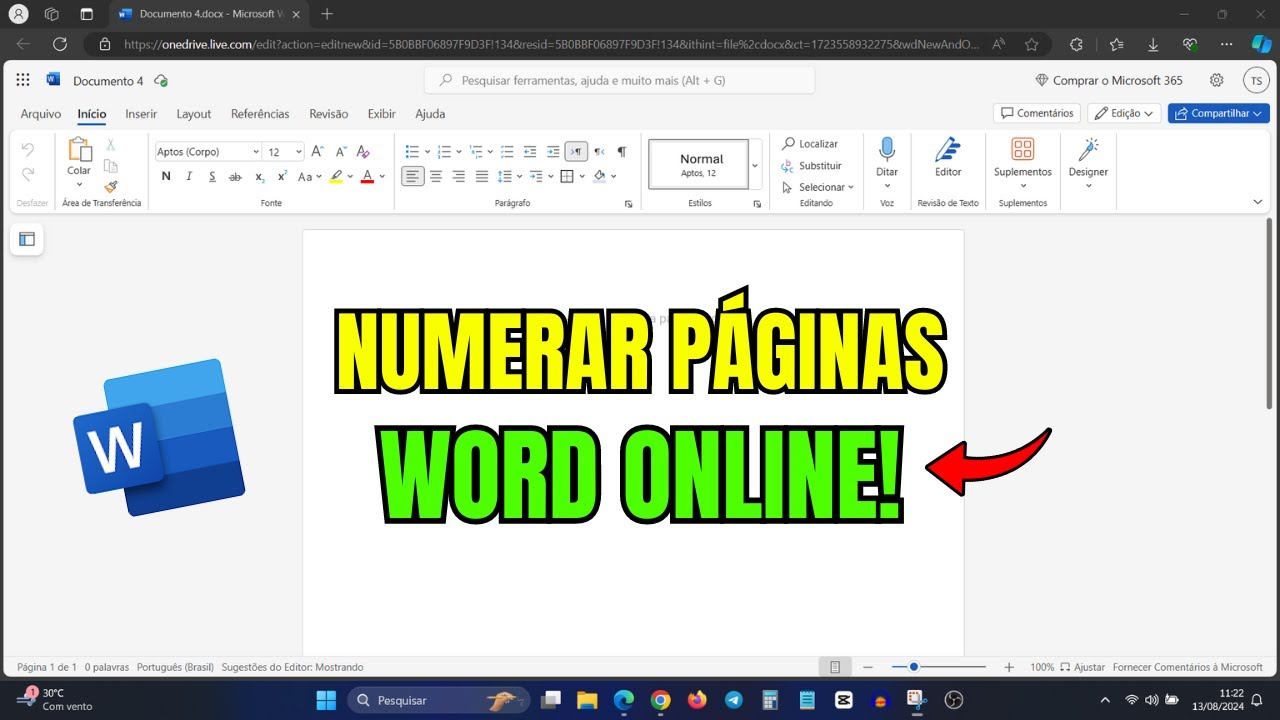Viewport: 1280px width, 720px height.
Task: Toggle subscript formatting
Action: (x=260, y=177)
